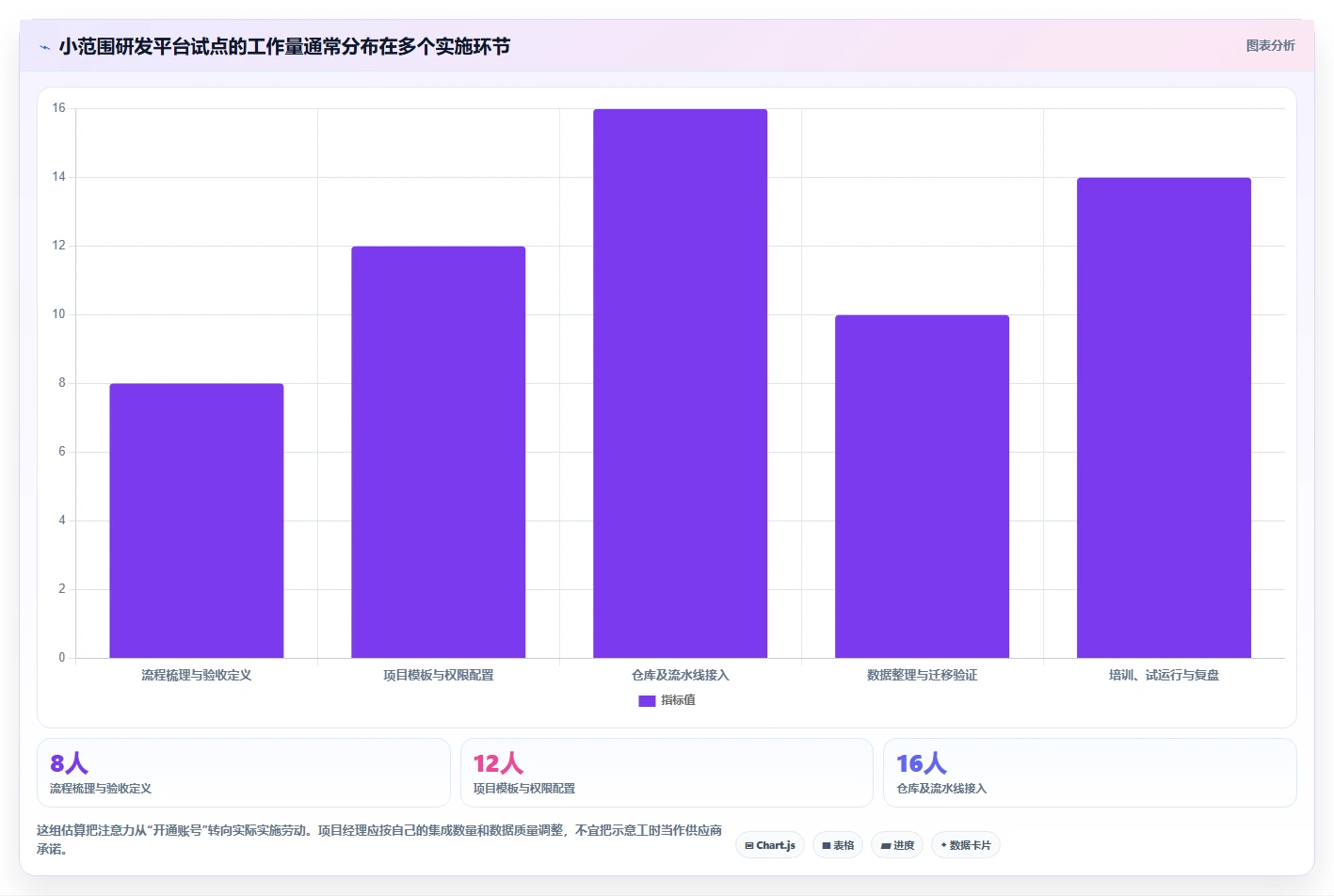Click the y-axis tick value 0
This screenshot has width=1334, height=896.
62,658
